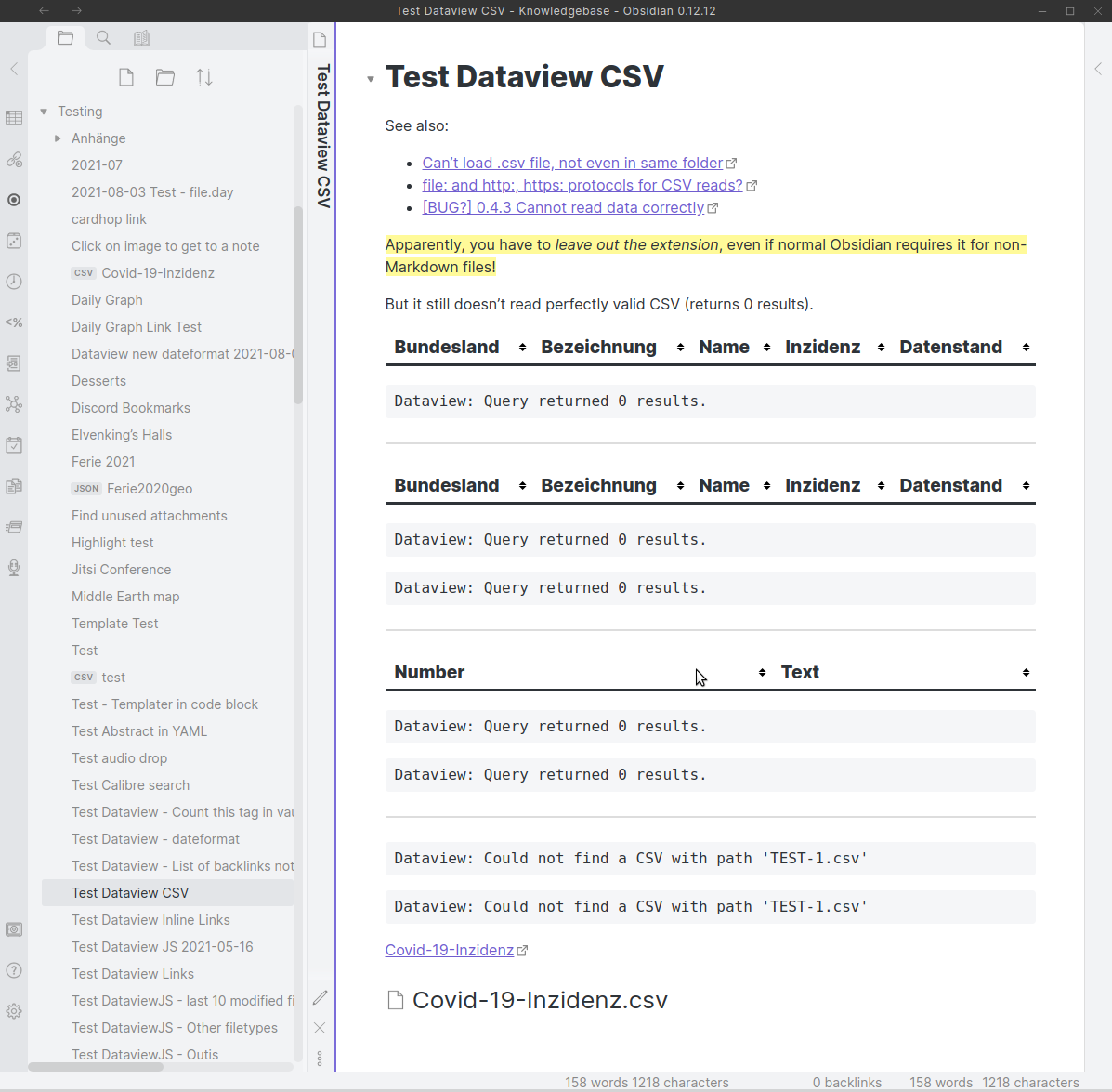Click the broken link icon in the ribbon

tap(14, 159)
